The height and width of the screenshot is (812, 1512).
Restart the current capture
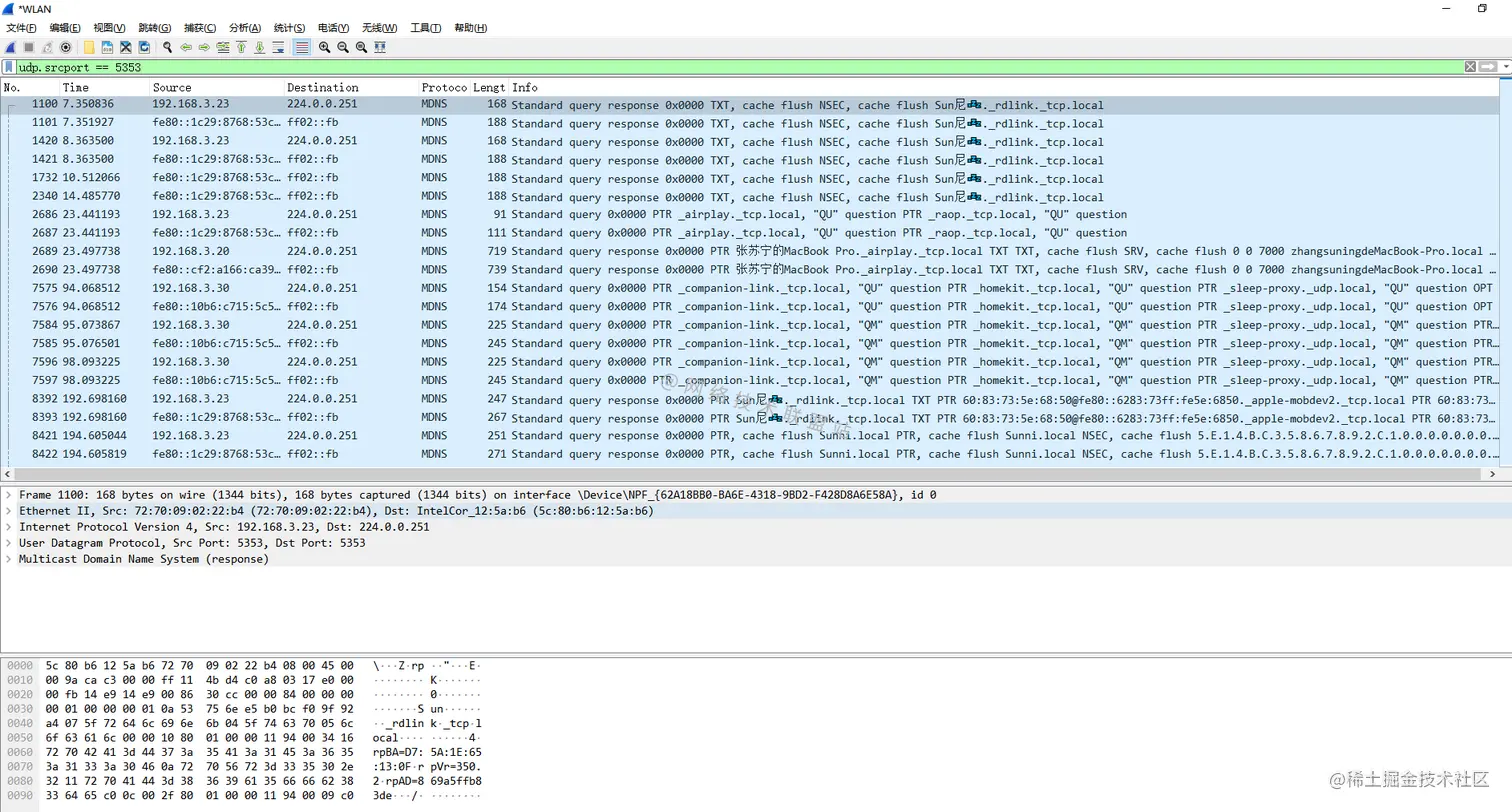tap(47, 47)
